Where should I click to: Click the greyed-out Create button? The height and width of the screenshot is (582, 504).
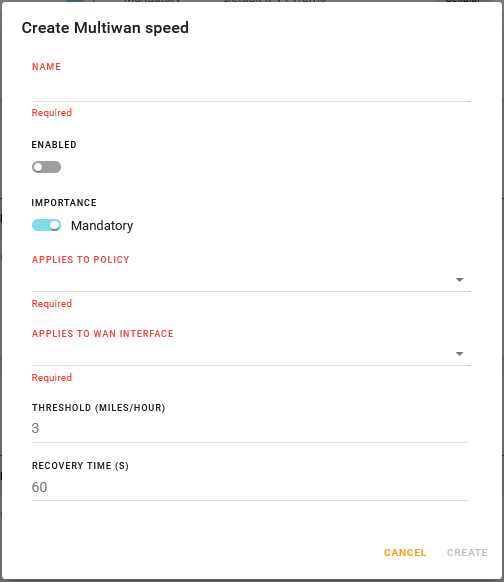tap(467, 553)
